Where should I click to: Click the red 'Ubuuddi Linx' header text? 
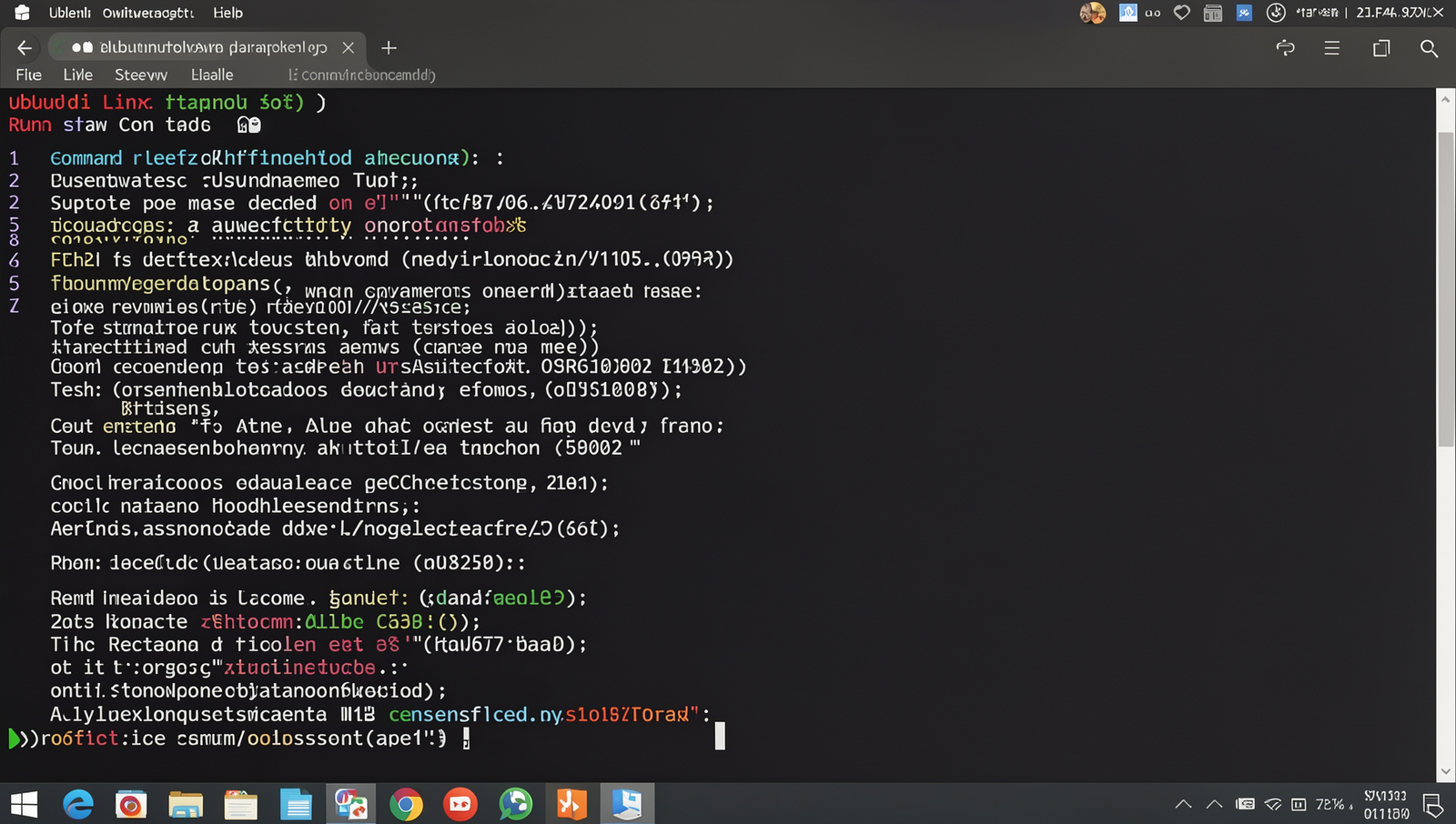point(81,102)
